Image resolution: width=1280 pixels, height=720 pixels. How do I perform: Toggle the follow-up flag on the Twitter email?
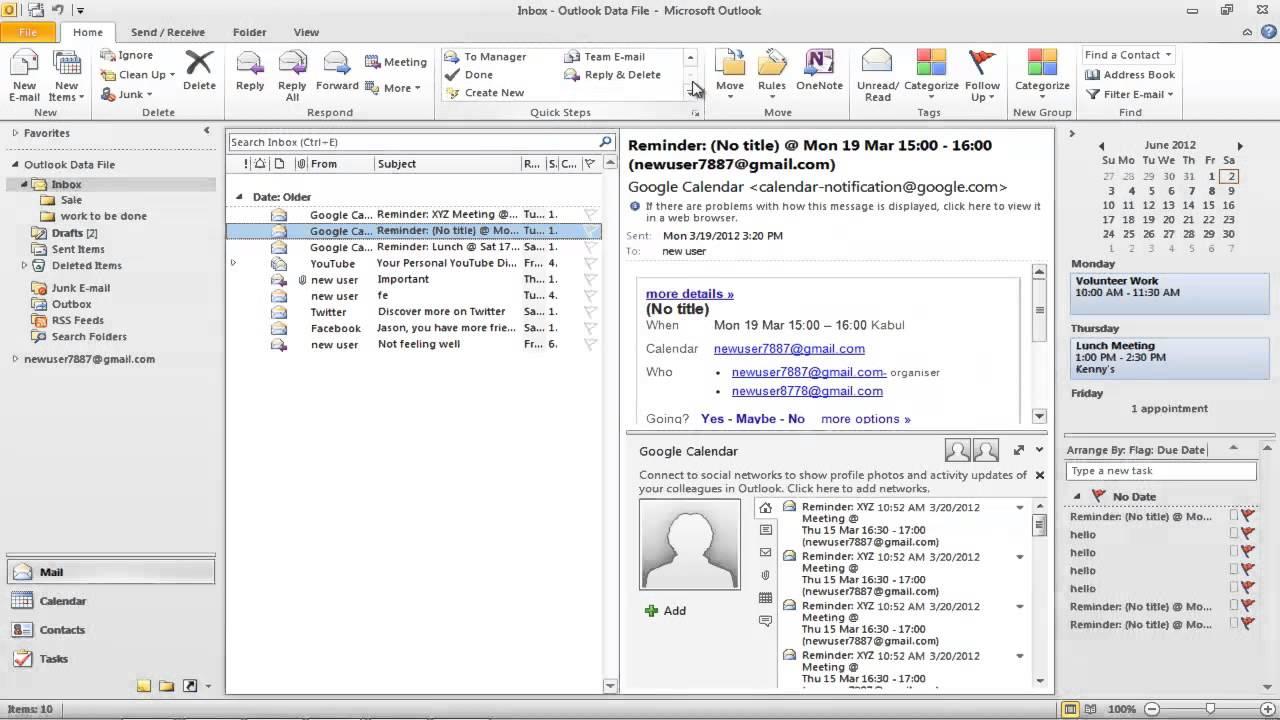point(592,311)
